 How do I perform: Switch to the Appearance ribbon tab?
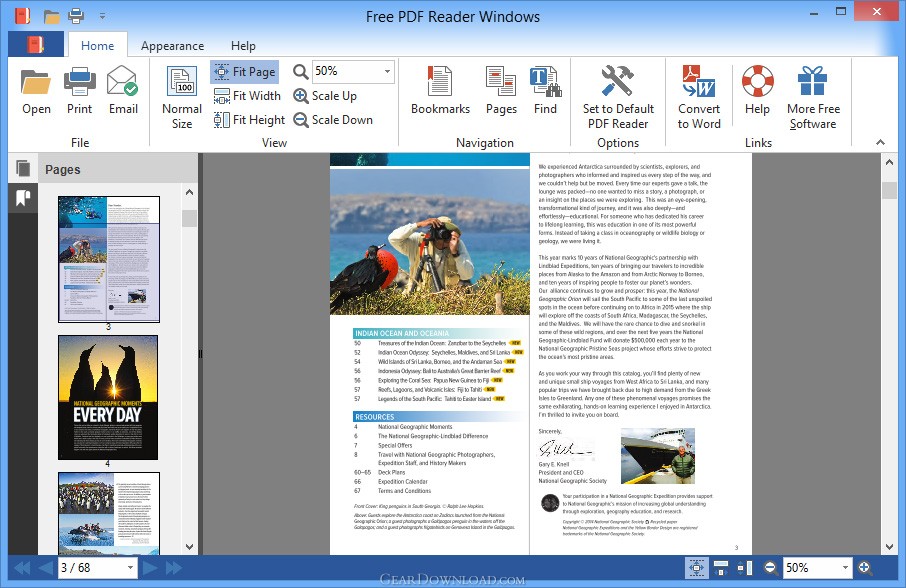172,45
